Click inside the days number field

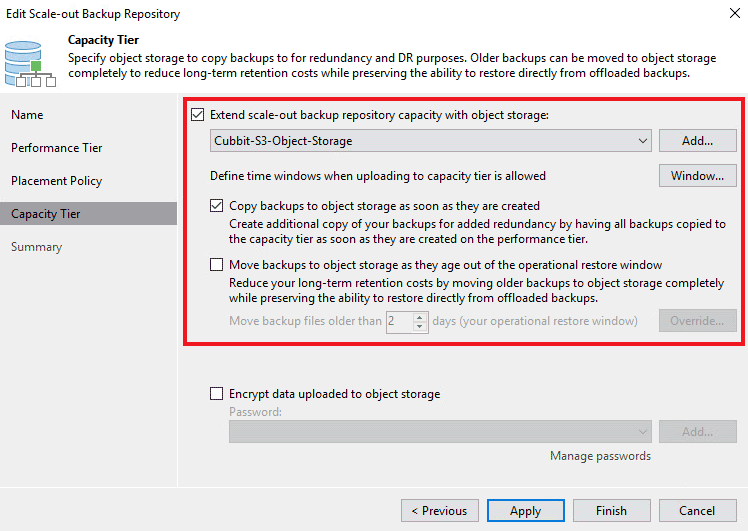click(x=399, y=321)
